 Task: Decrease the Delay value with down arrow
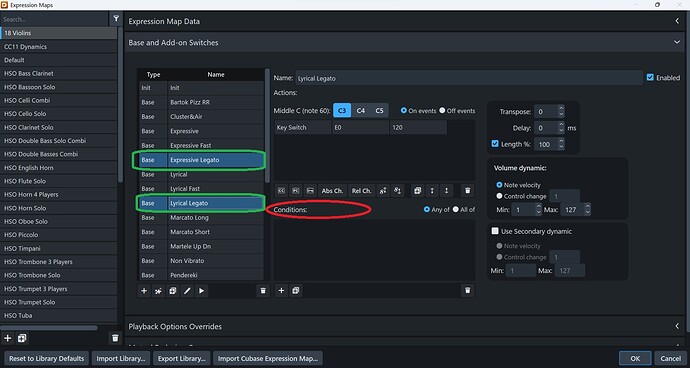pos(561,131)
